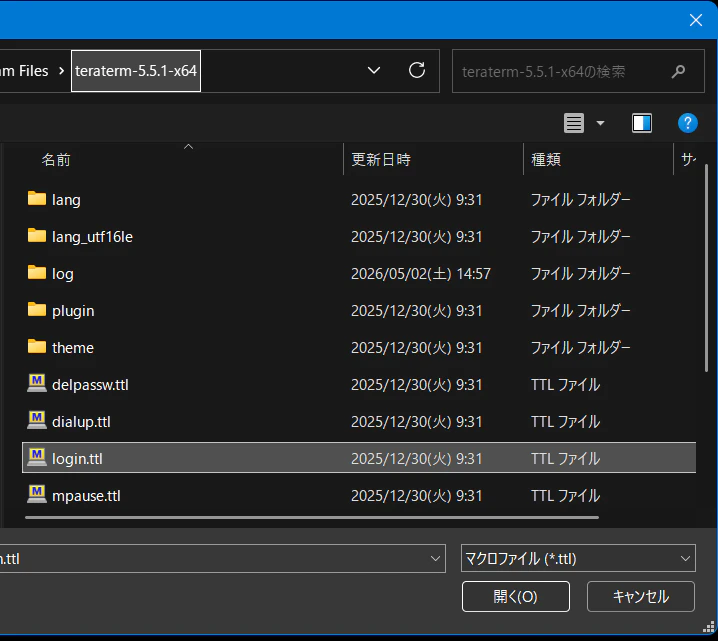
Task: Select the mpause.ttl file name
Action: point(86,496)
